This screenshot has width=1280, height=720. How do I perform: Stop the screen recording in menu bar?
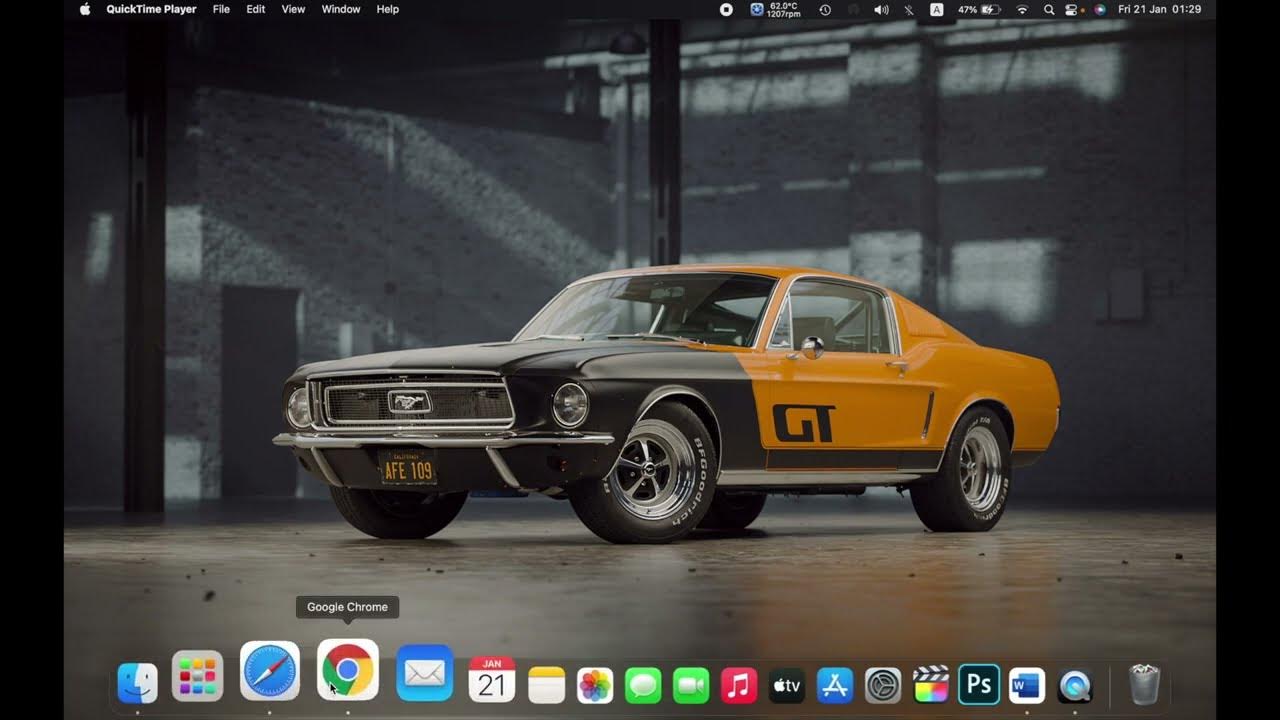pyautogui.click(x=726, y=9)
